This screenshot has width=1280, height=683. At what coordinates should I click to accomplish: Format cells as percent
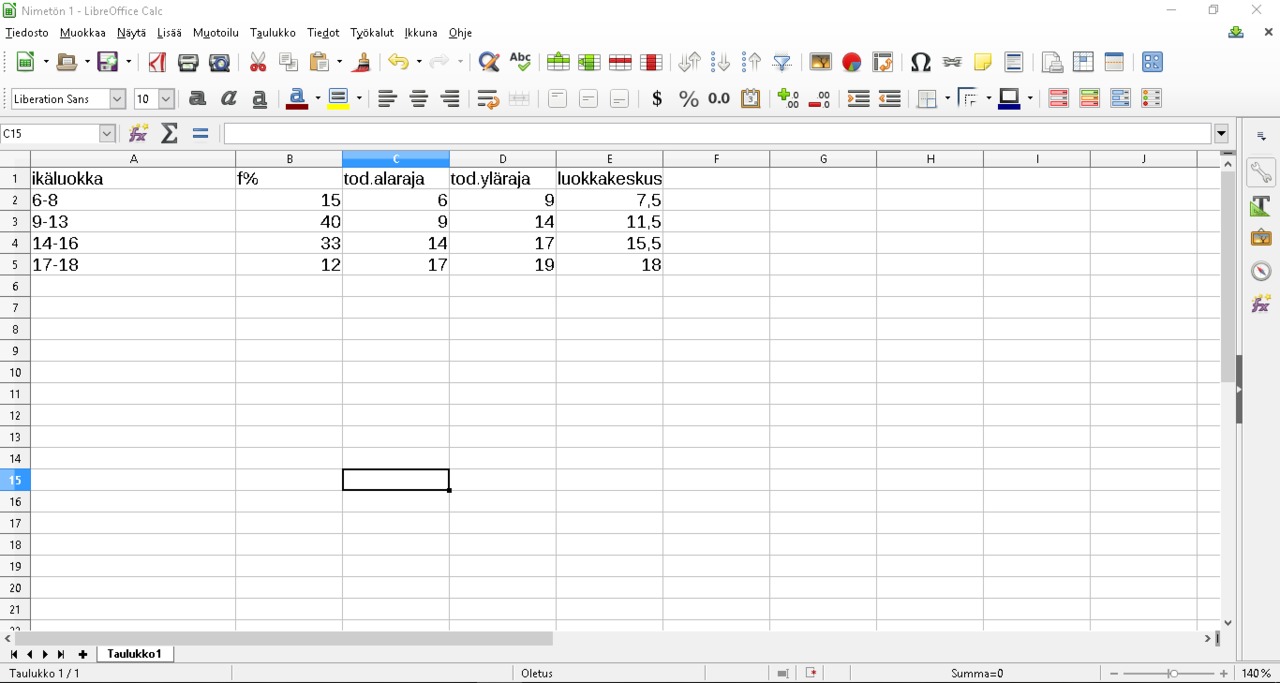(688, 99)
